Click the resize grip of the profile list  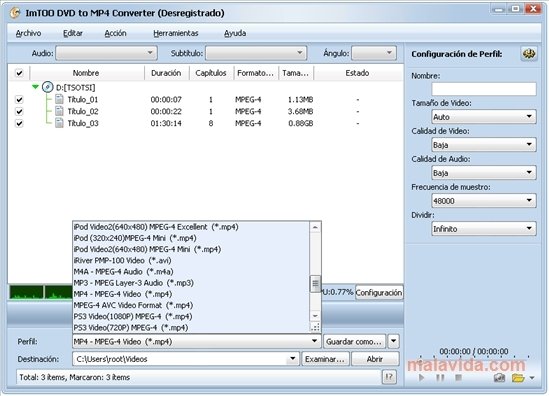click(315, 328)
